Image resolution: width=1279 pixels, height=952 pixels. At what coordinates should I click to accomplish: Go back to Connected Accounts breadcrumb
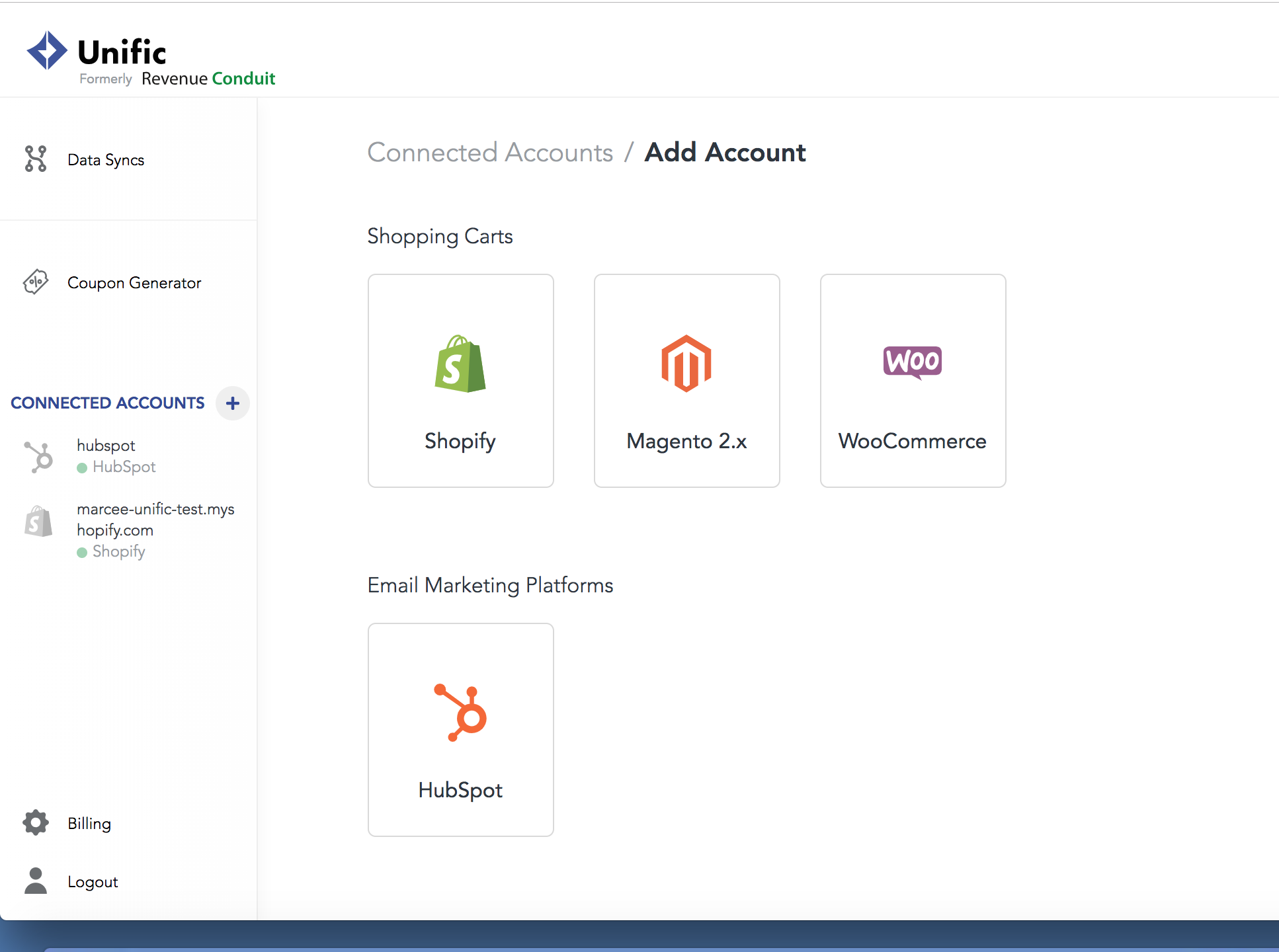490,153
